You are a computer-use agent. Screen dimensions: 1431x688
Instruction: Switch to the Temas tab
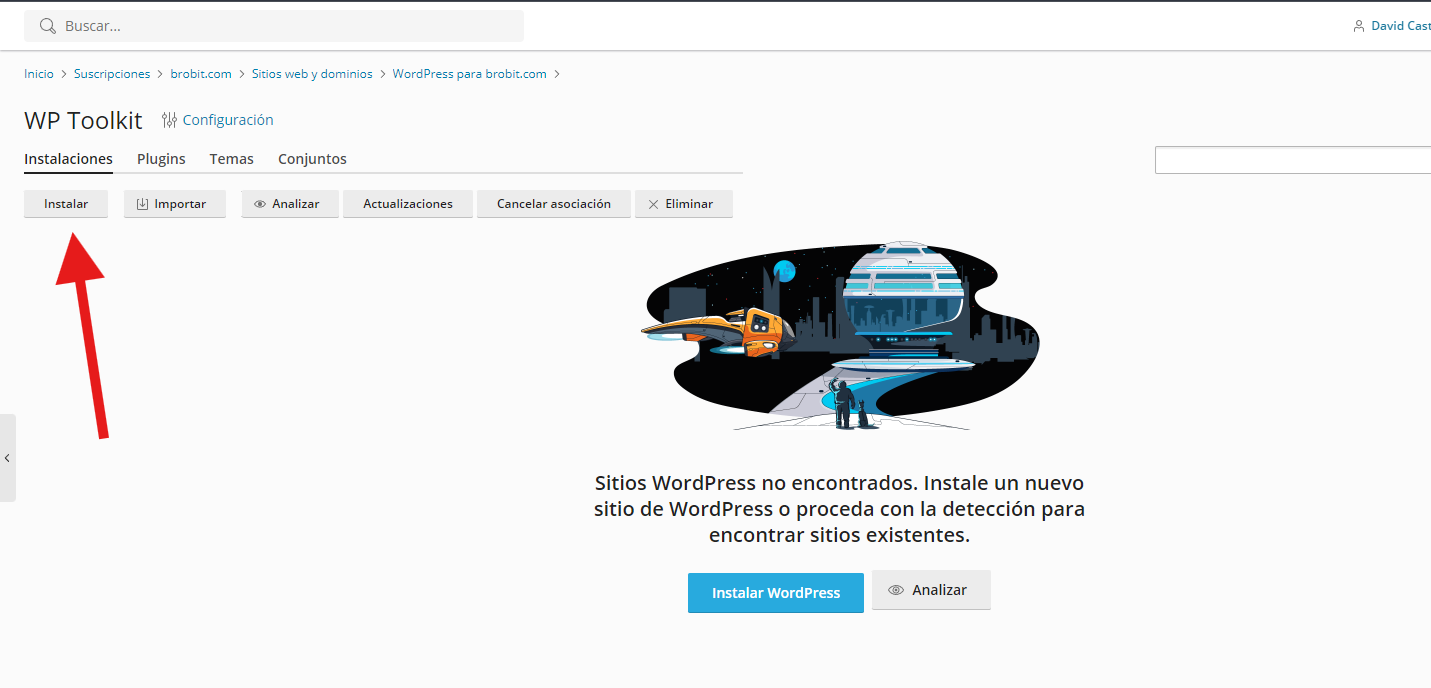232,159
